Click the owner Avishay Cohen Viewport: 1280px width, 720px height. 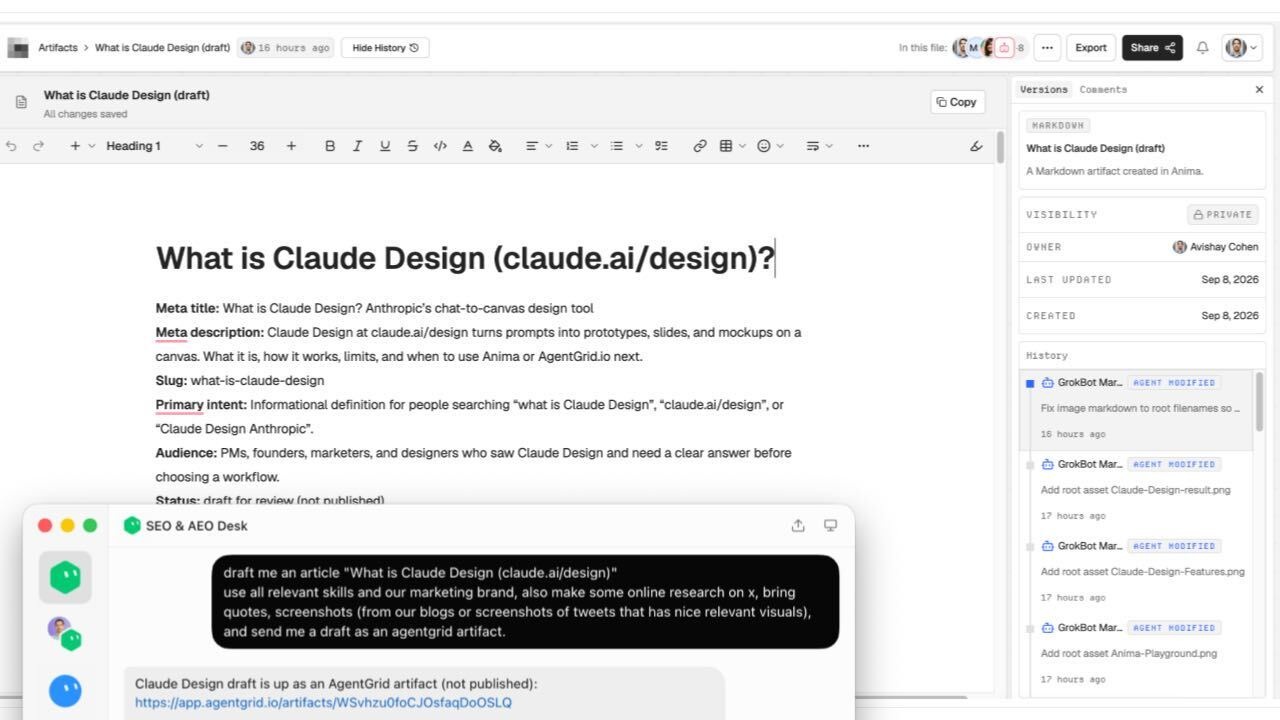point(1215,247)
